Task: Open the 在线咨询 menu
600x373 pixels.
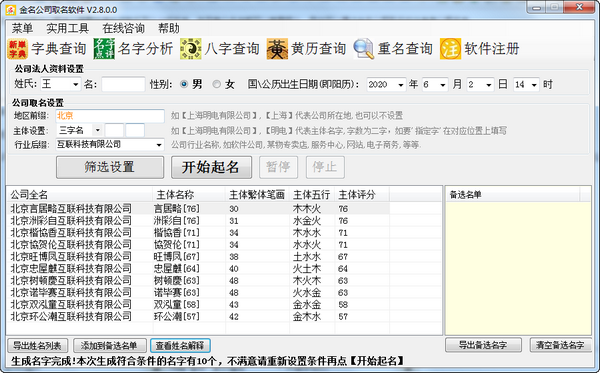Action: [124, 28]
